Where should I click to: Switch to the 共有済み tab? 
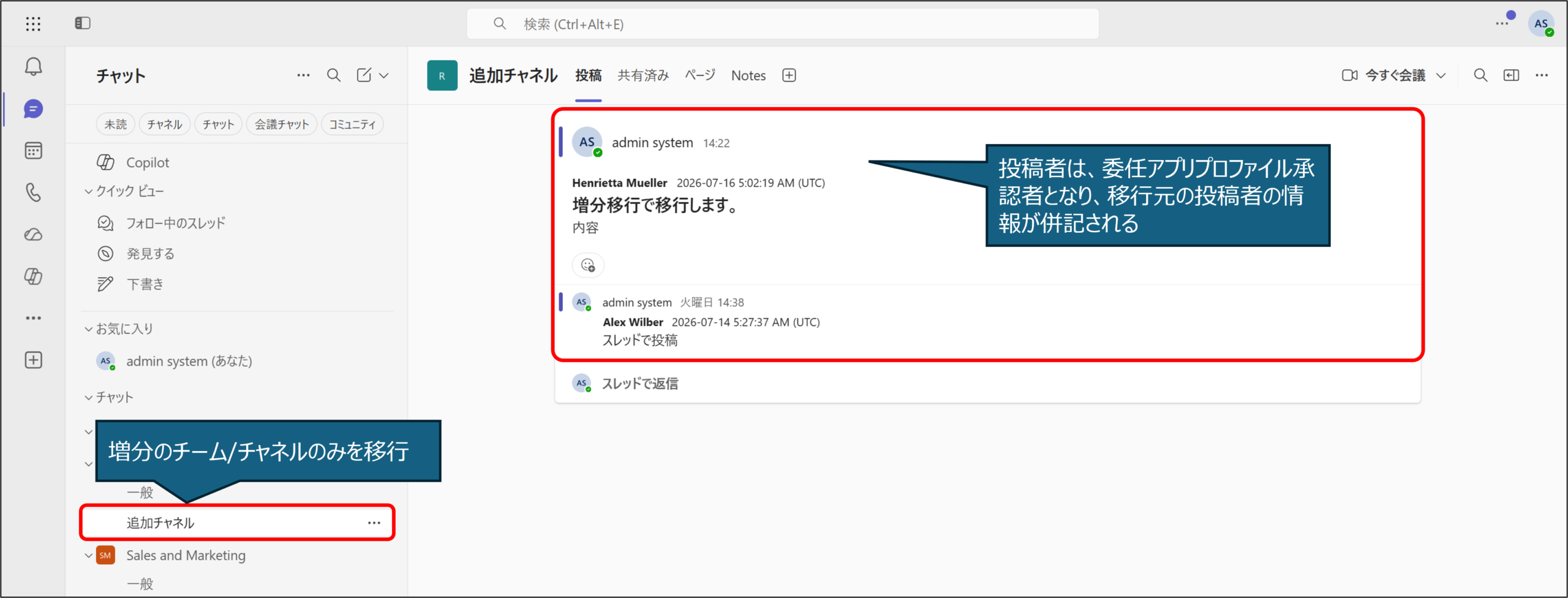(643, 75)
